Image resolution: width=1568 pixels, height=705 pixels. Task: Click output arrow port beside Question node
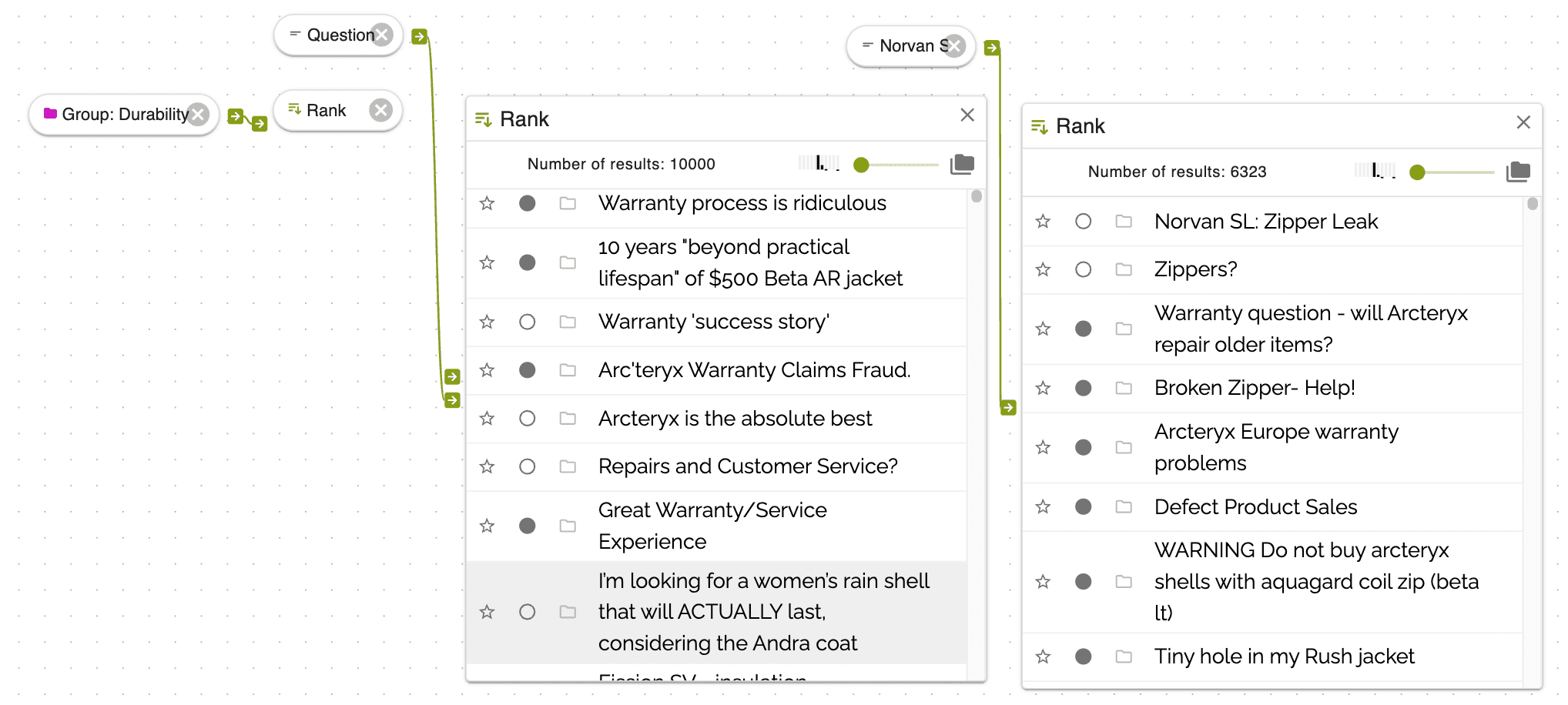tap(419, 36)
